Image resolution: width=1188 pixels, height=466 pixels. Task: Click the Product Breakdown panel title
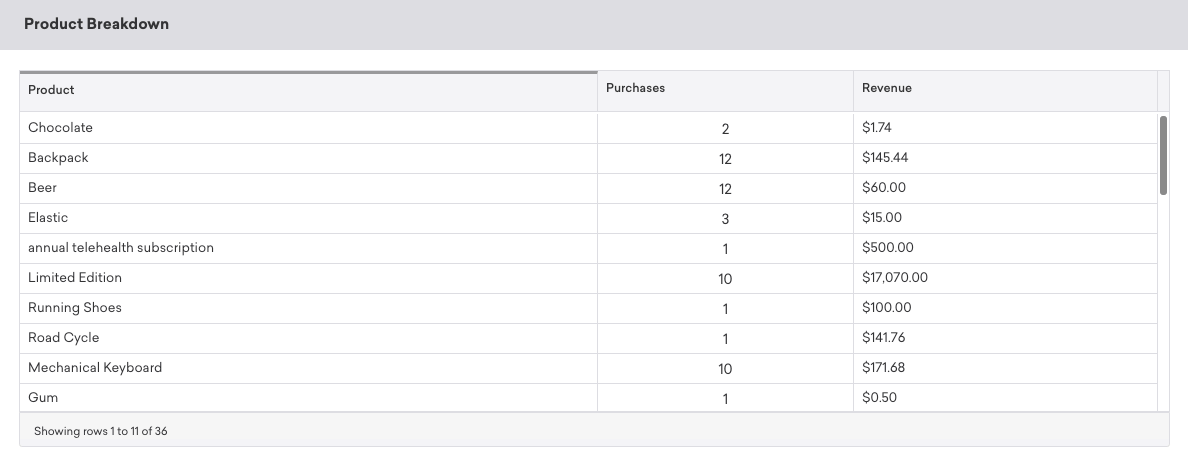[96, 24]
